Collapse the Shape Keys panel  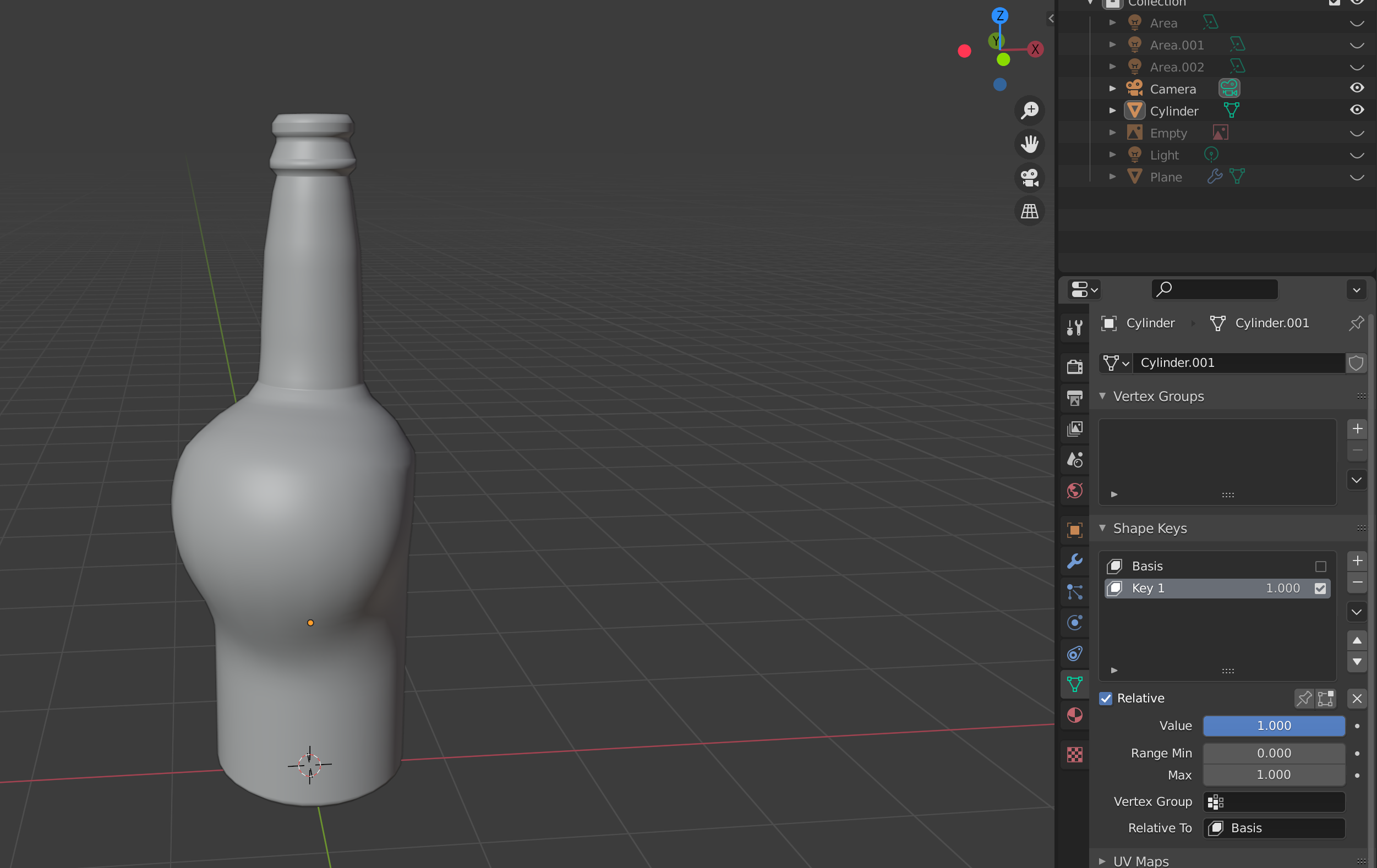tap(1102, 528)
